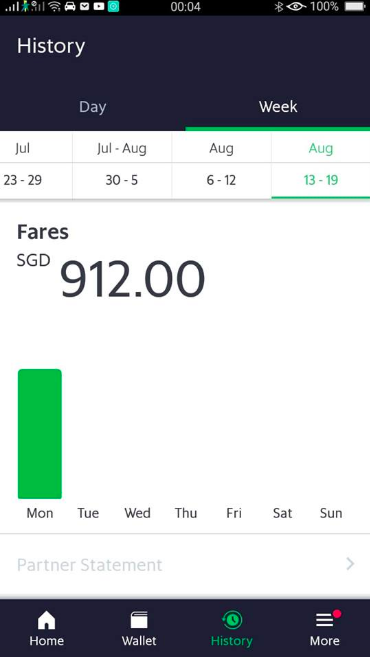The image size is (370, 657).
Task: Tap the History clock icon
Action: pyautogui.click(x=232, y=620)
